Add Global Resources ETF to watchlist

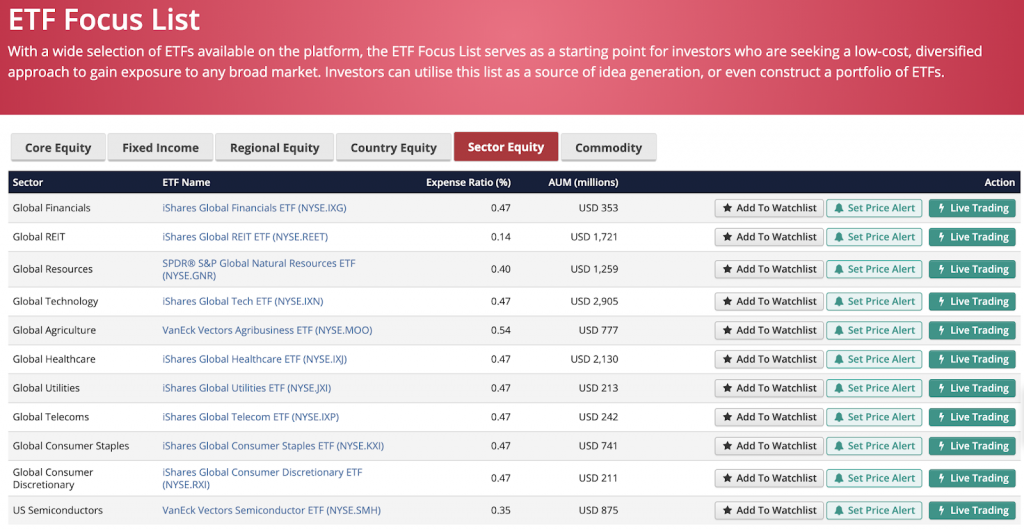point(769,269)
